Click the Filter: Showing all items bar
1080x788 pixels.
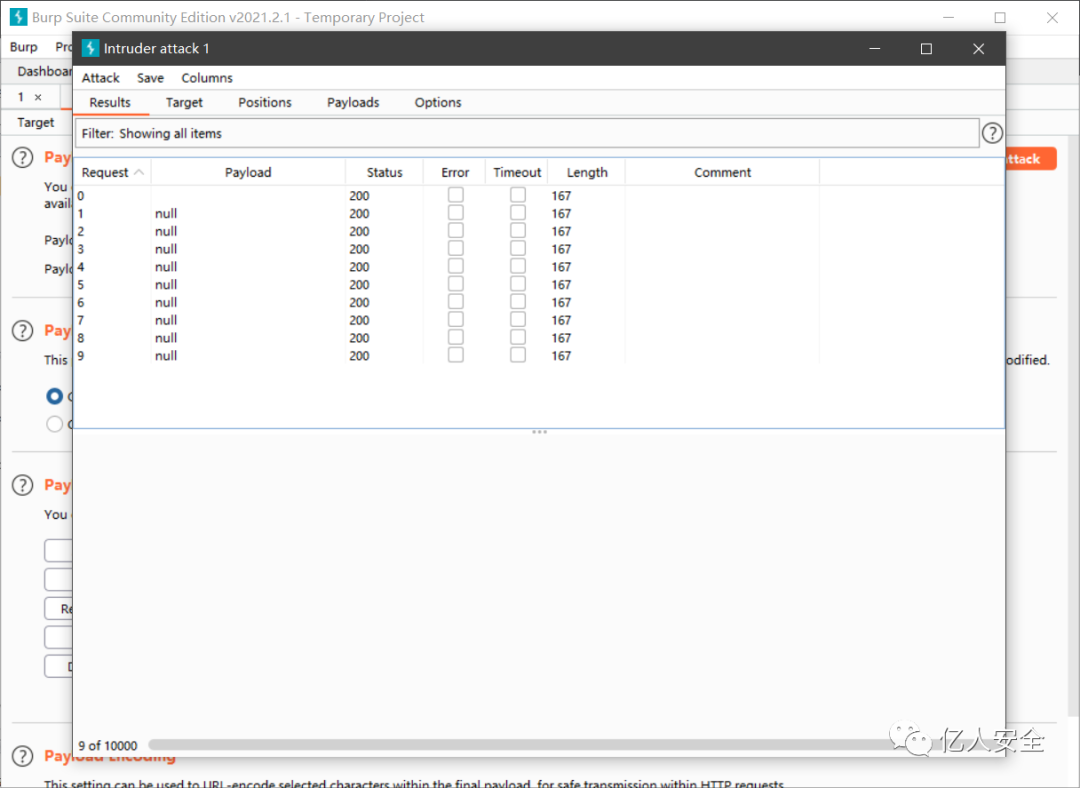[x=527, y=133]
